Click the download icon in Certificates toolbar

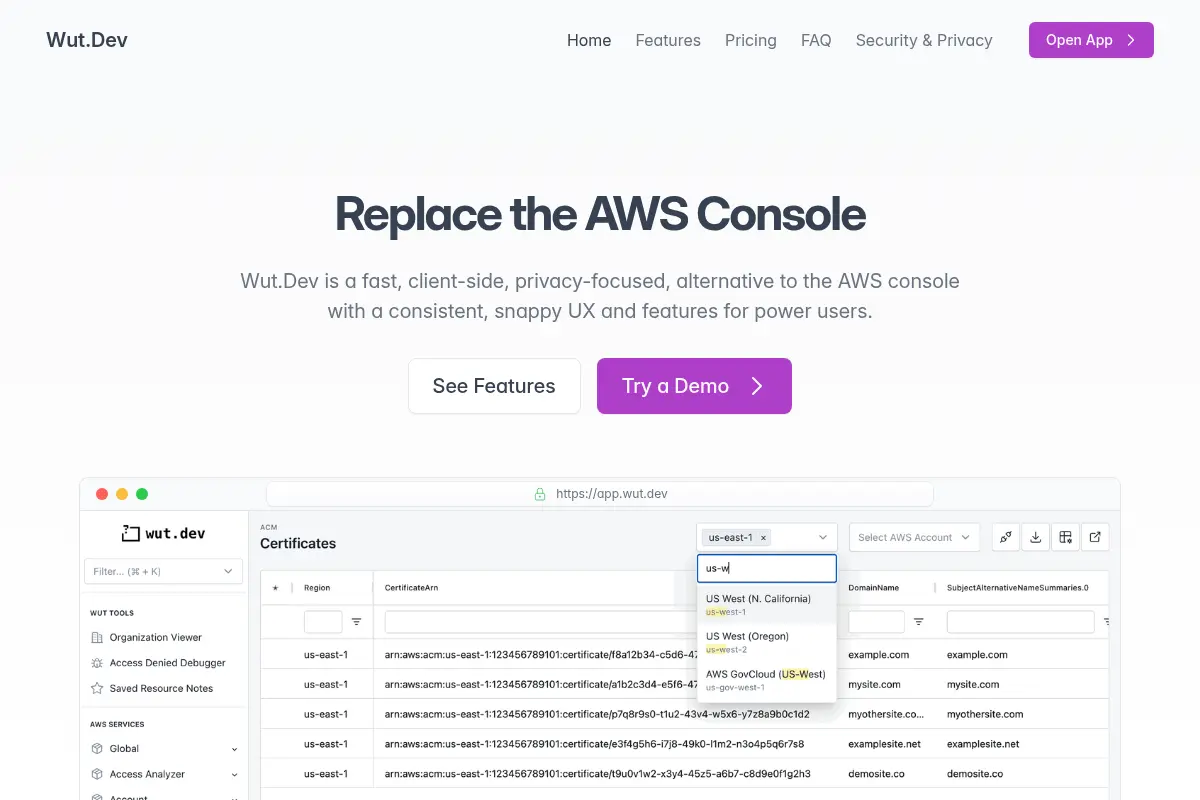[x=1036, y=537]
